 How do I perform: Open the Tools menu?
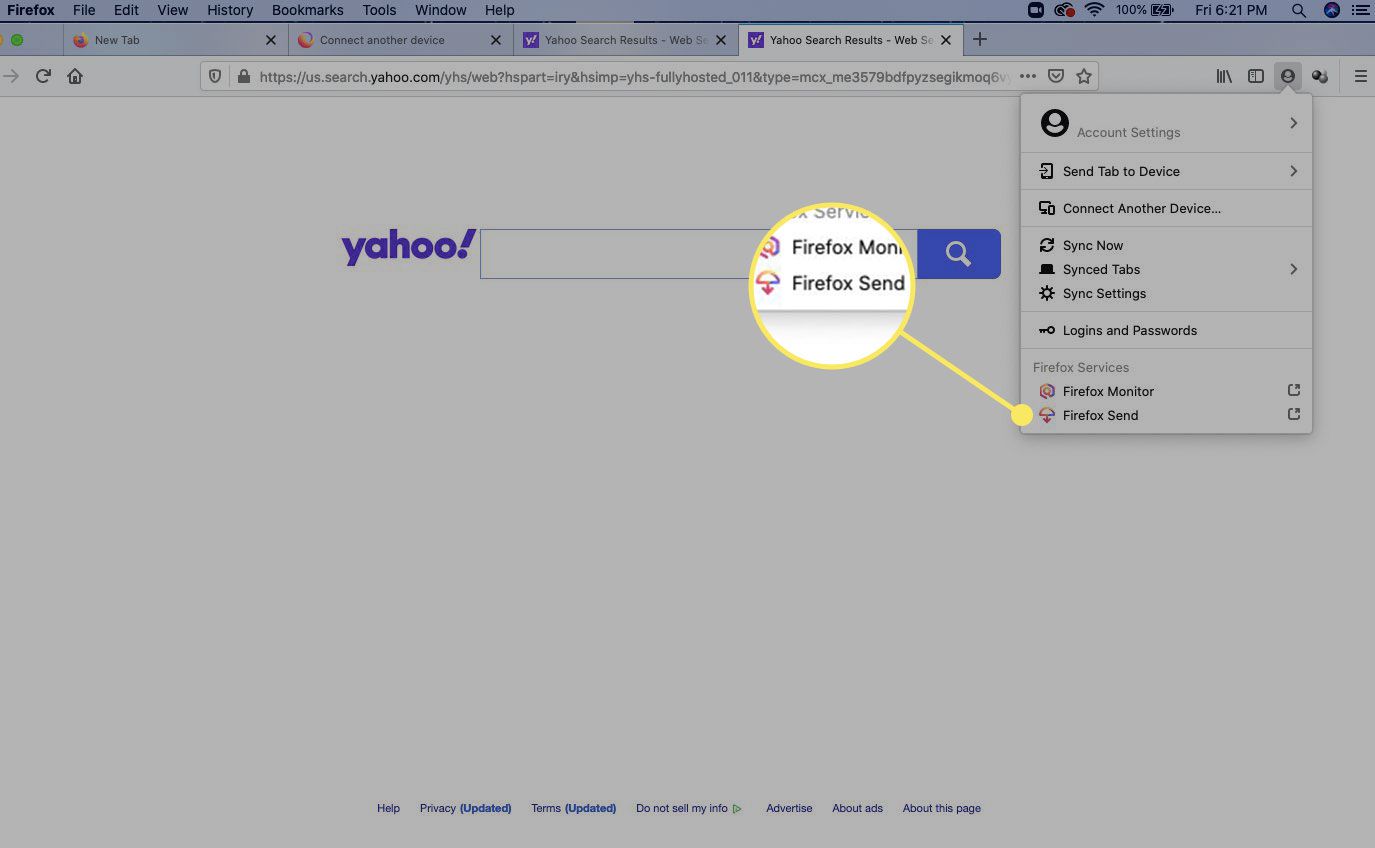379,10
